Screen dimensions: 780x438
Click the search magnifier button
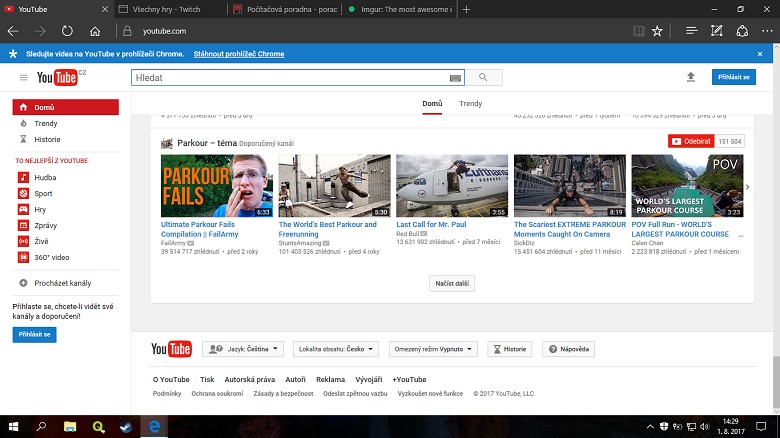[484, 77]
